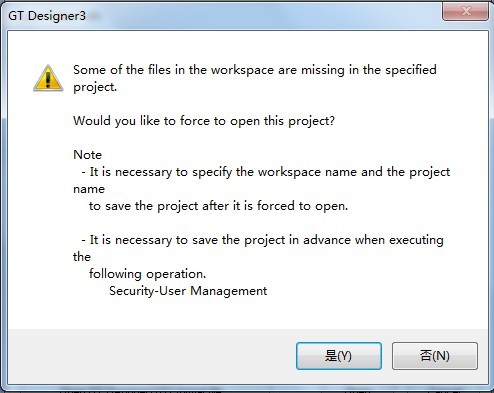Click the word 'project.' under the first message line
Image resolution: width=494 pixels, height=393 pixels.
[x=95, y=87]
